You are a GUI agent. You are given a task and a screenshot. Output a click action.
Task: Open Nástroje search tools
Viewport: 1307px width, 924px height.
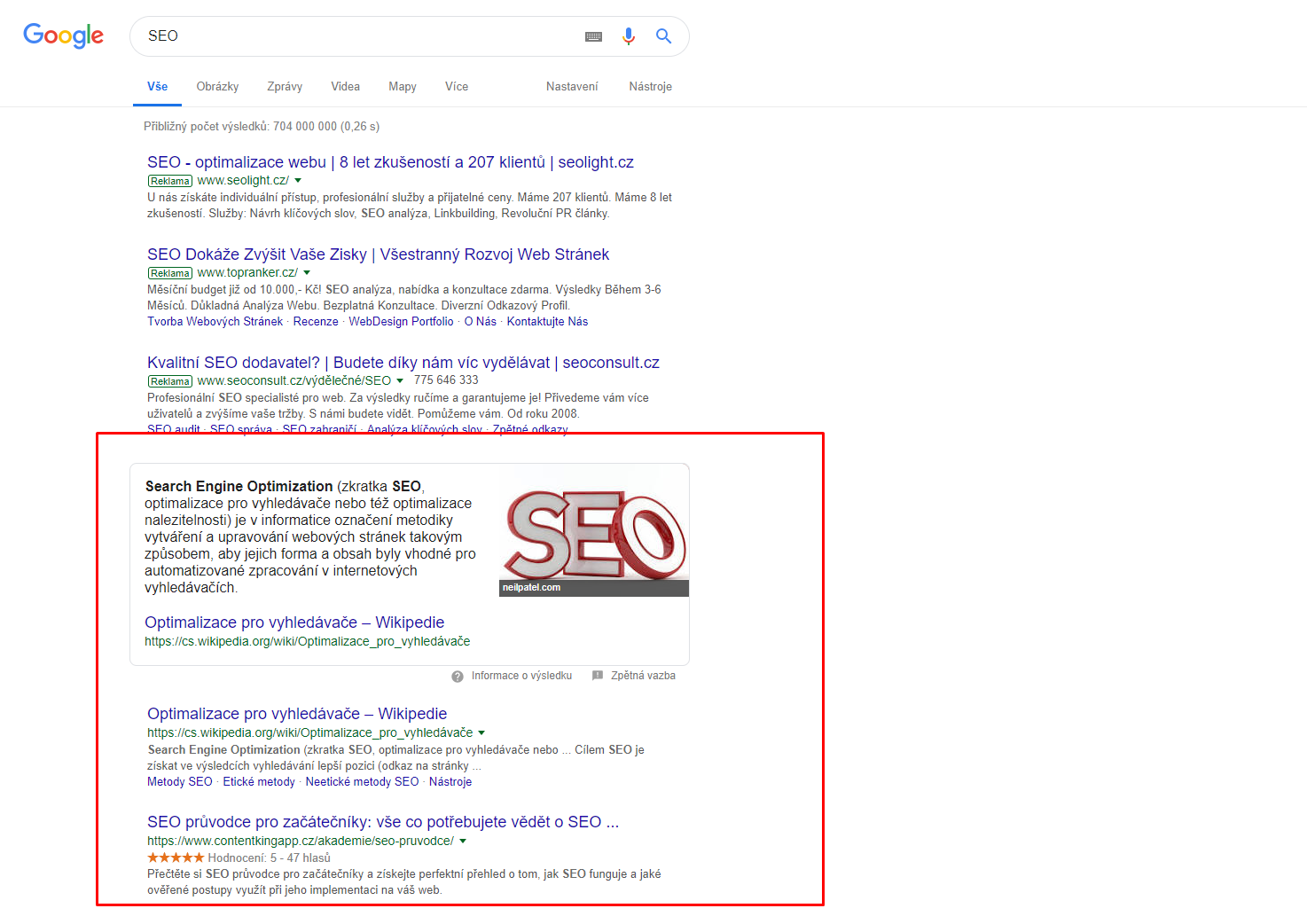click(x=651, y=87)
